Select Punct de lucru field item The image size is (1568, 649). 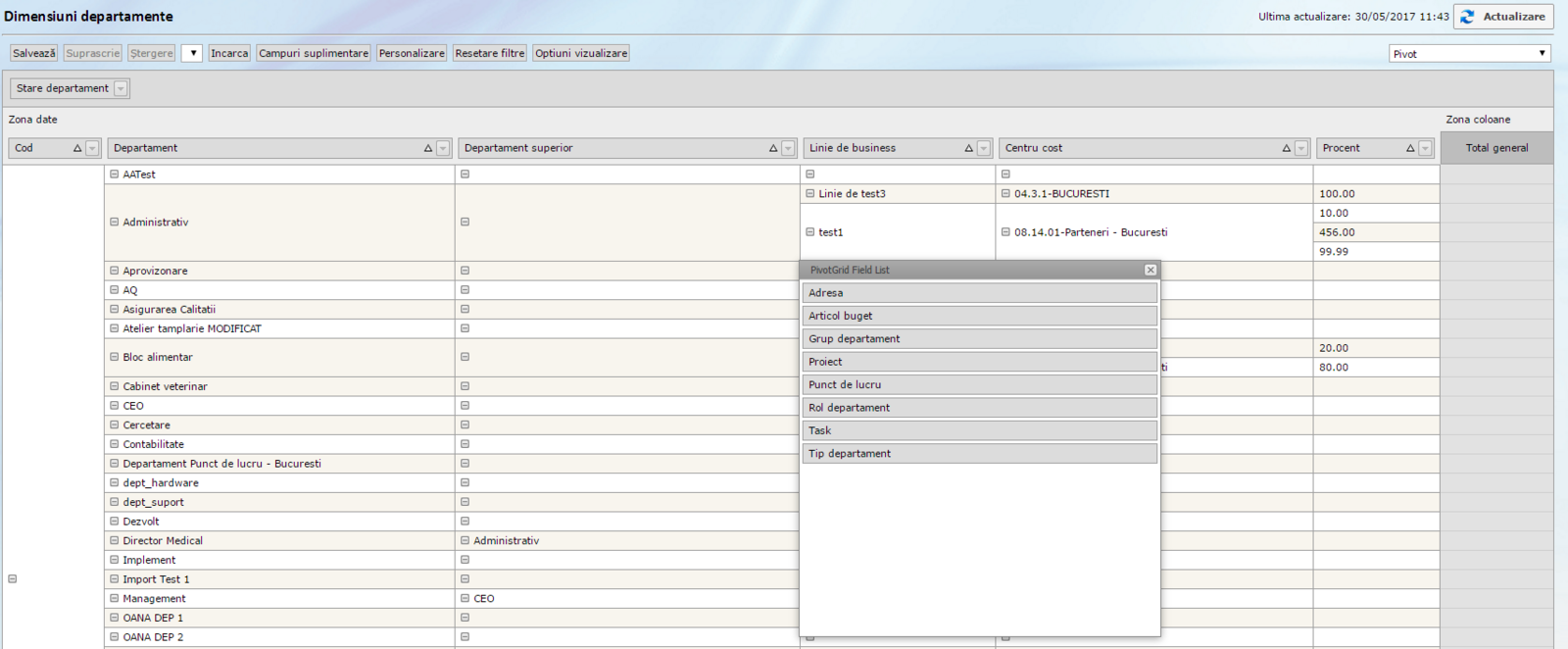pyautogui.click(x=979, y=385)
